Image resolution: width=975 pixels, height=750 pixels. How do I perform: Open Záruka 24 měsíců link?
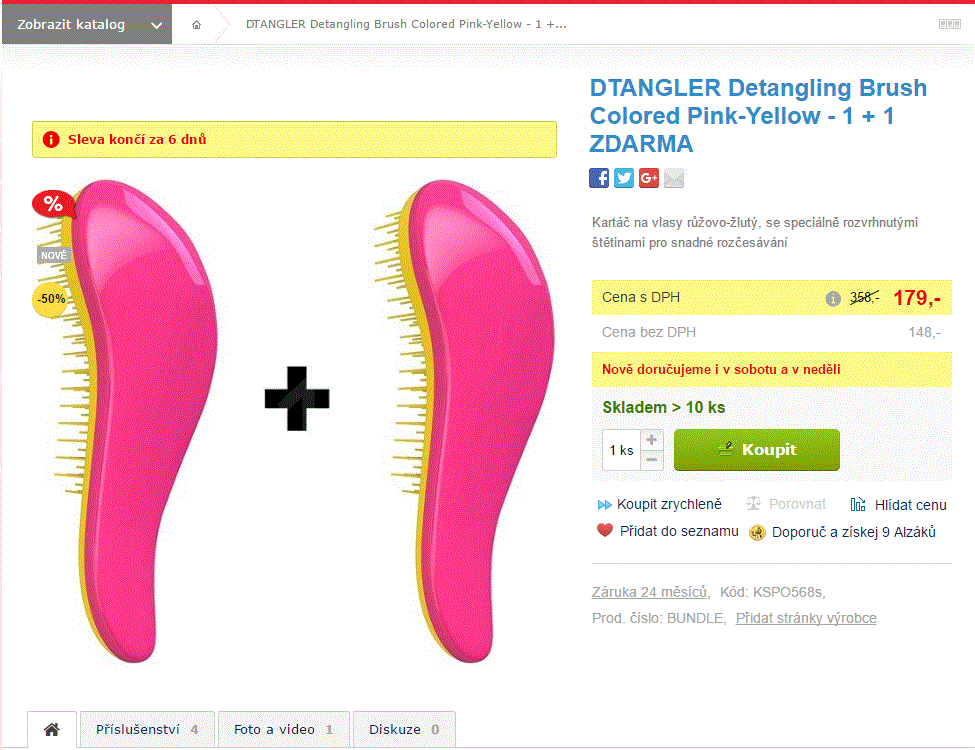[649, 592]
